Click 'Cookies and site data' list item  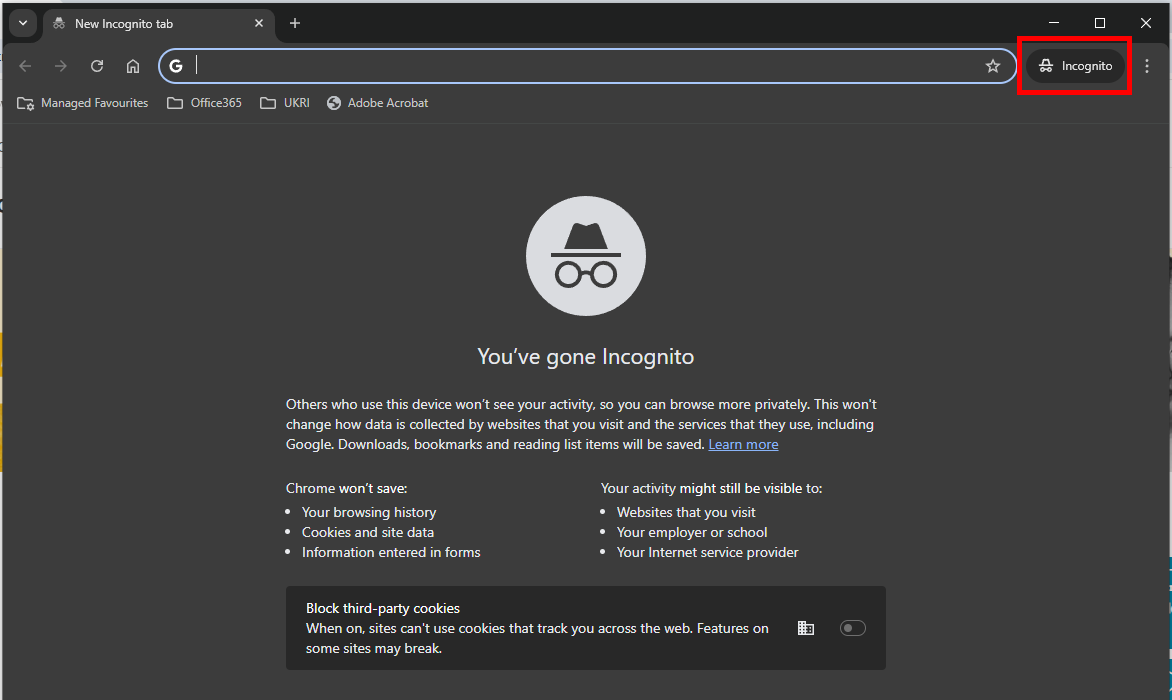pos(368,533)
